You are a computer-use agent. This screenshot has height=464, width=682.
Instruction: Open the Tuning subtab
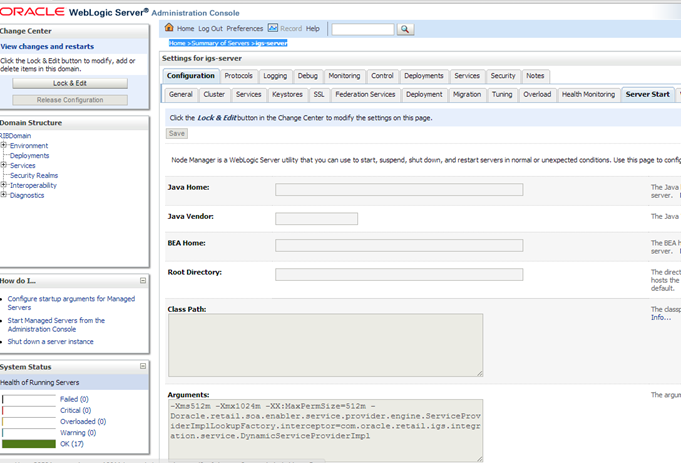[501, 94]
